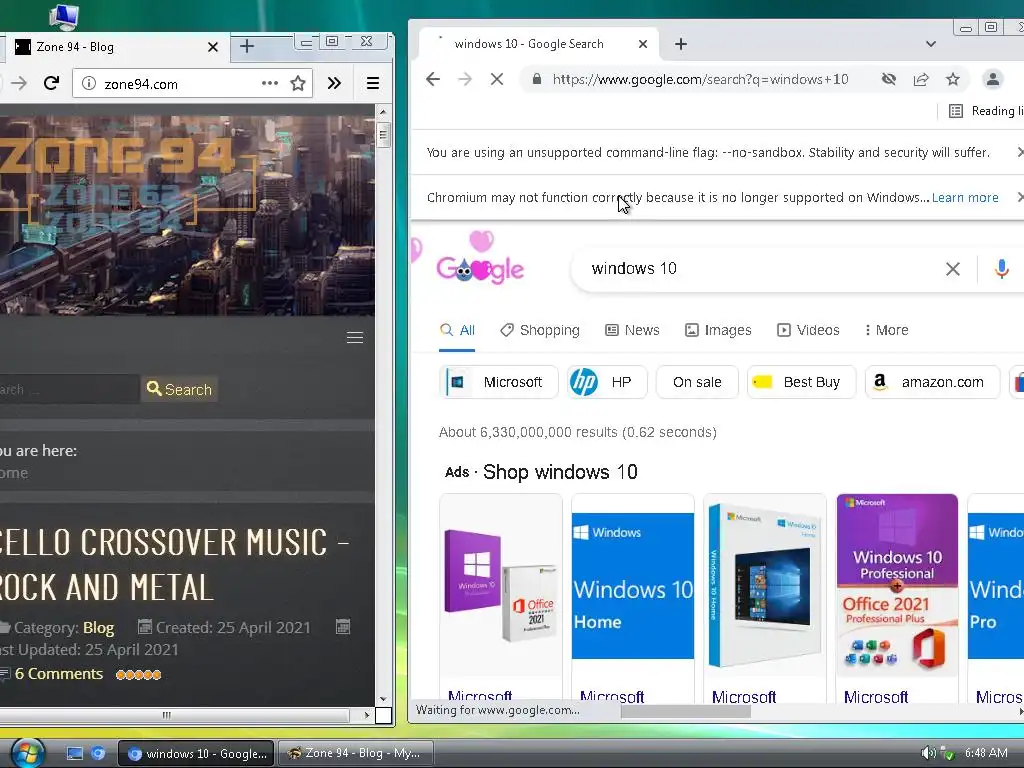
Task: Open Windows 10 Professional Office 2021 ad
Action: [897, 586]
